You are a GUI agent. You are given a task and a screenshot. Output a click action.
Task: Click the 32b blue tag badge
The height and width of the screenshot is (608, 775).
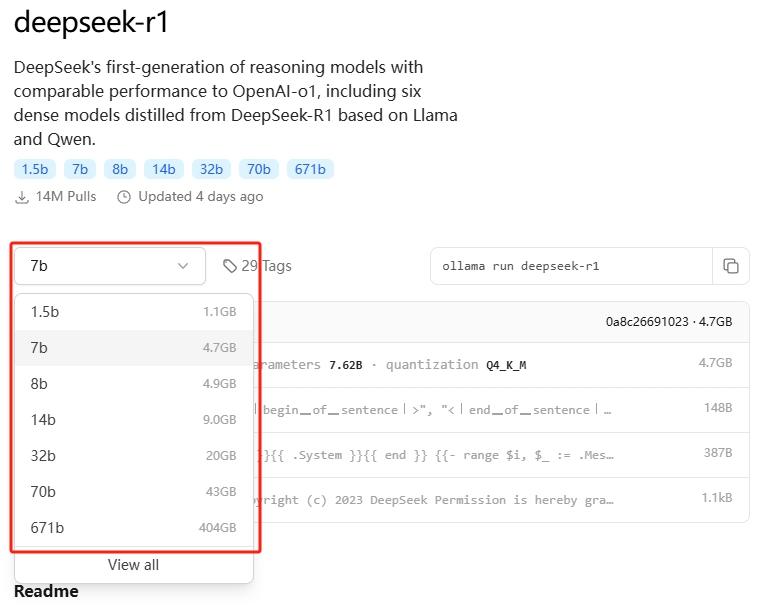pos(211,169)
